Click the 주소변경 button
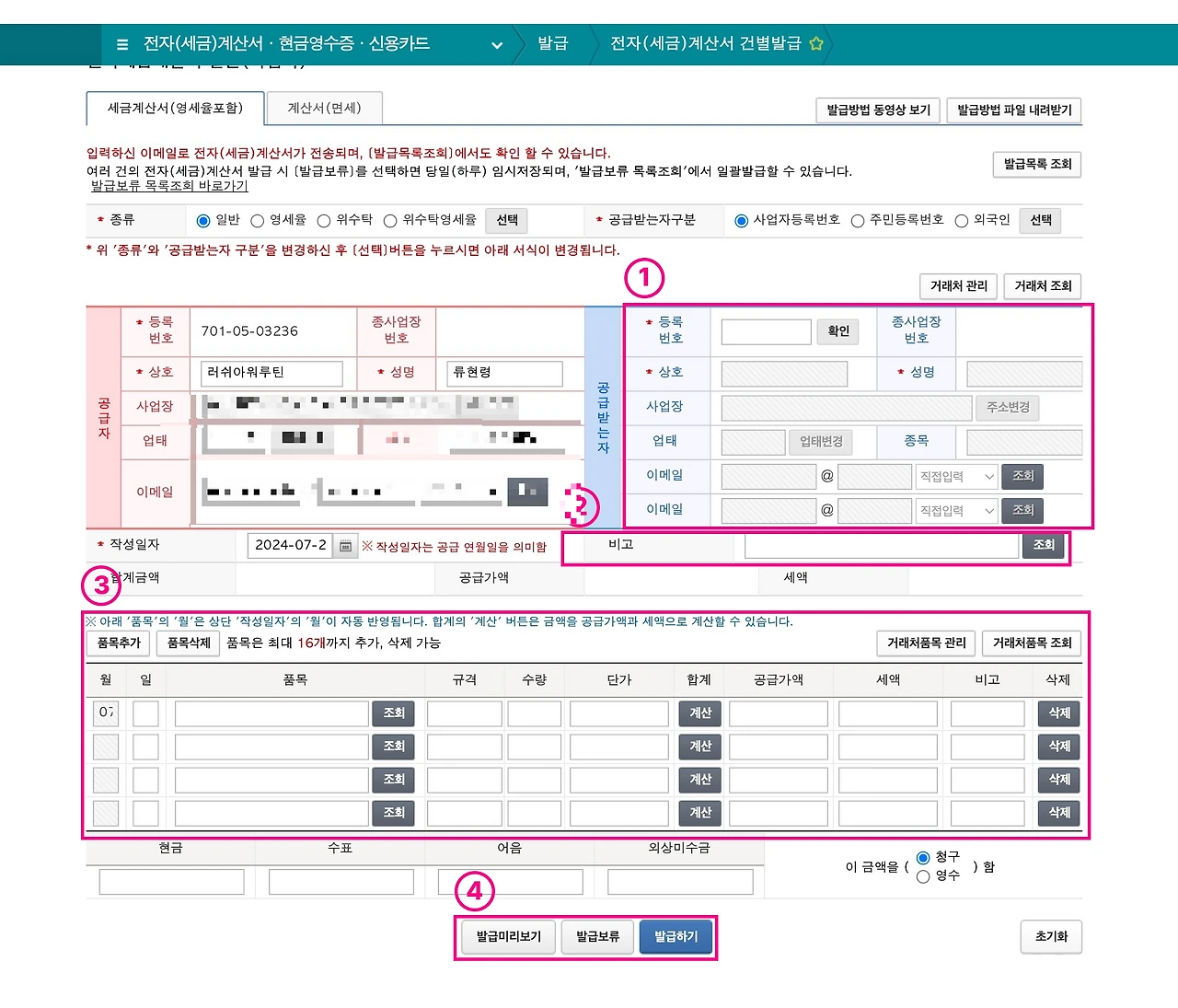Image resolution: width=1178 pixels, height=1008 pixels. click(x=1007, y=408)
